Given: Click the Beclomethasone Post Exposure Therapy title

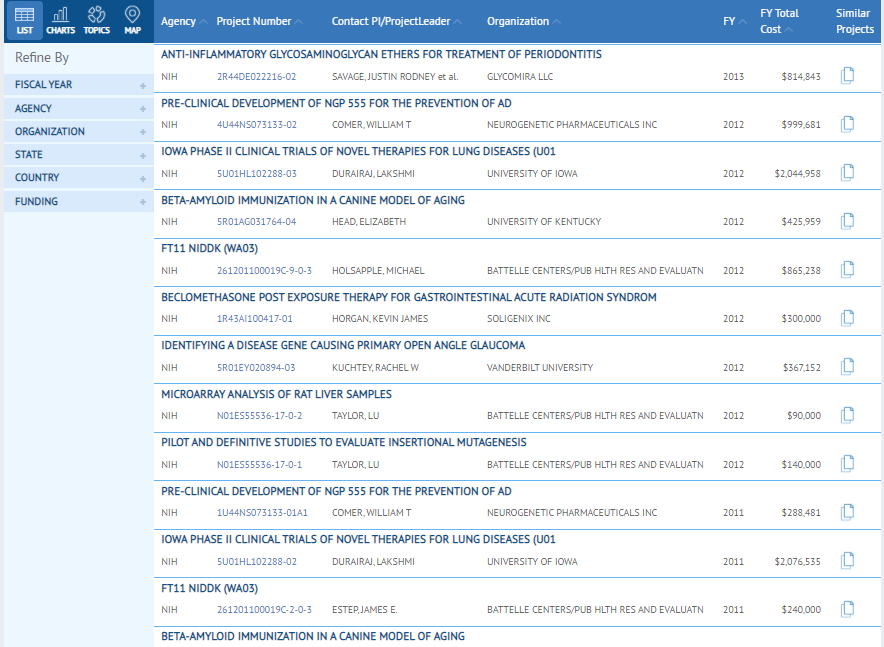Looking at the screenshot, I should click(409, 297).
